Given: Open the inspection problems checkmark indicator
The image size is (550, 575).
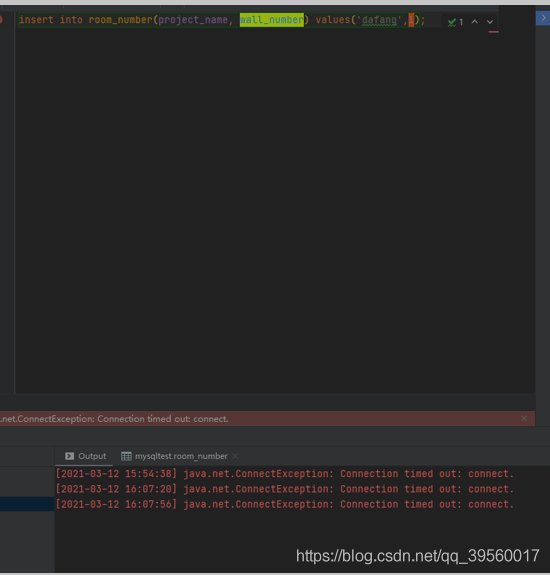Looking at the screenshot, I should [455, 22].
